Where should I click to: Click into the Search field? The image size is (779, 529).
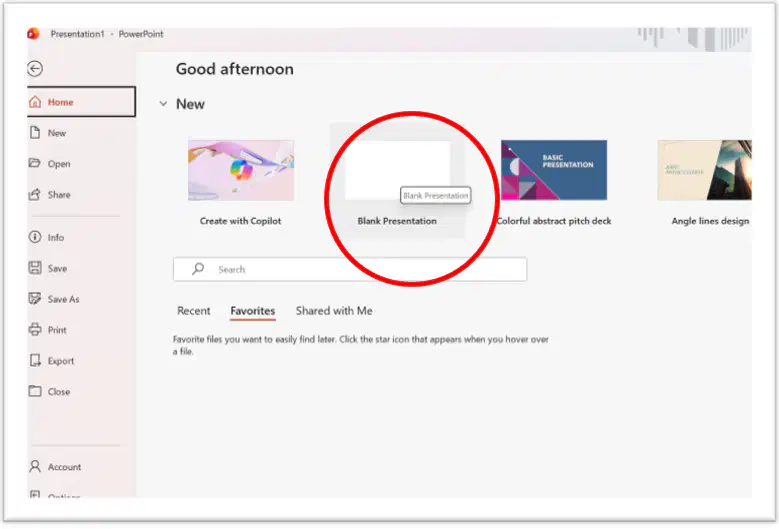350,269
